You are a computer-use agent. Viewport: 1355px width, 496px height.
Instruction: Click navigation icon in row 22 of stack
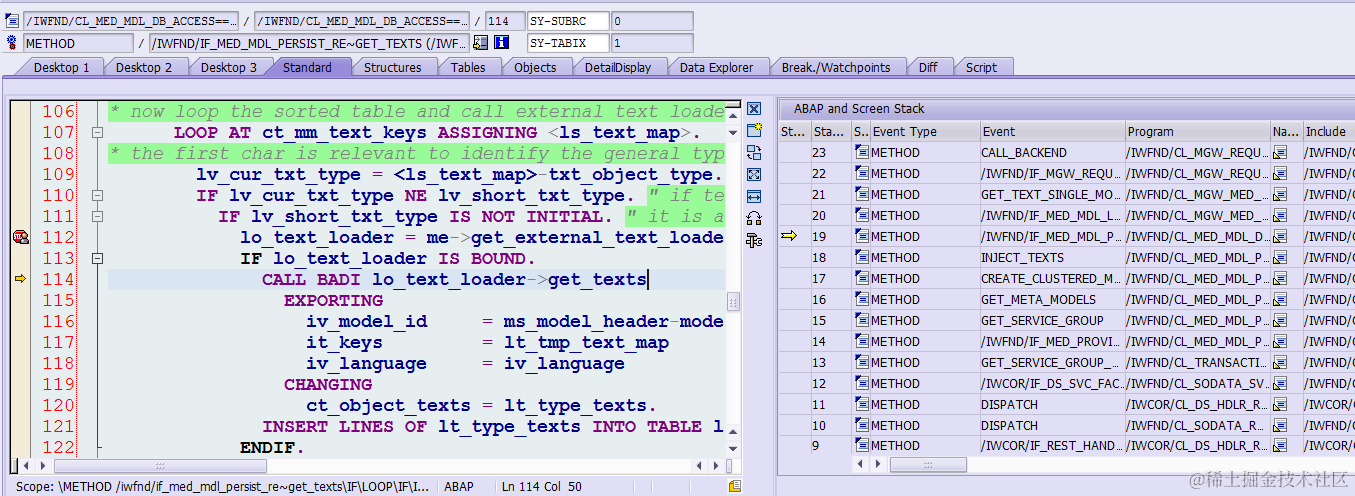(x=1279, y=174)
